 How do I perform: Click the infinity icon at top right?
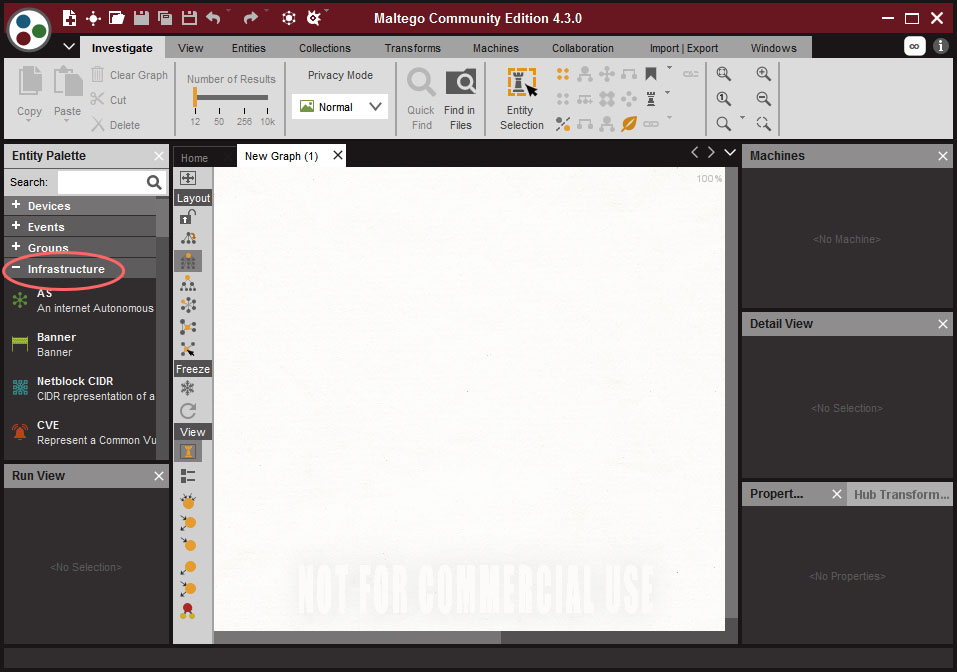[914, 46]
